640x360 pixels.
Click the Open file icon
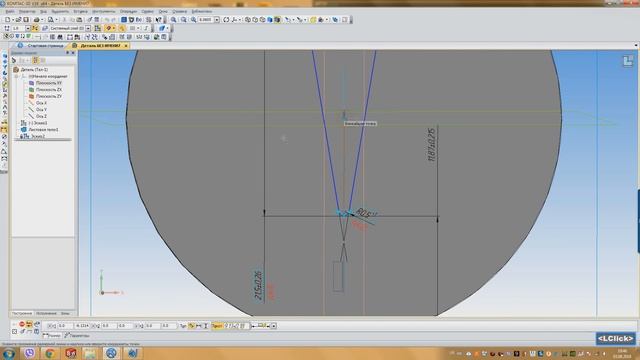point(19,20)
